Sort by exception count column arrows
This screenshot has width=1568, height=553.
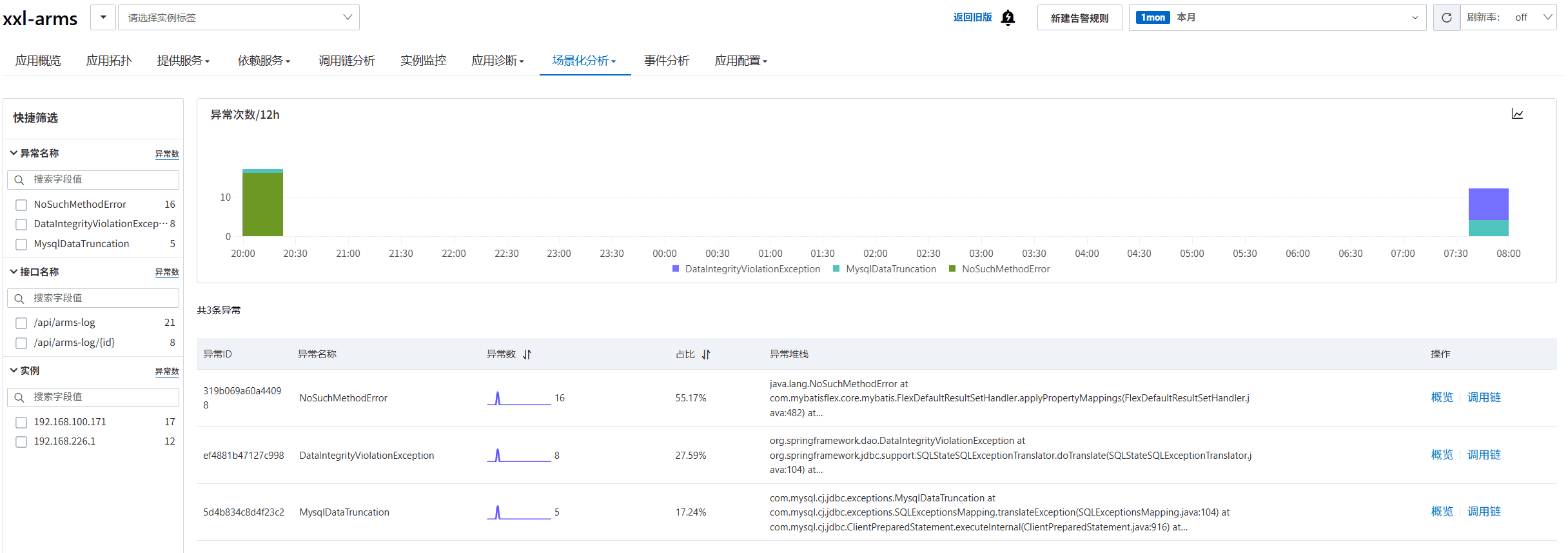527,354
